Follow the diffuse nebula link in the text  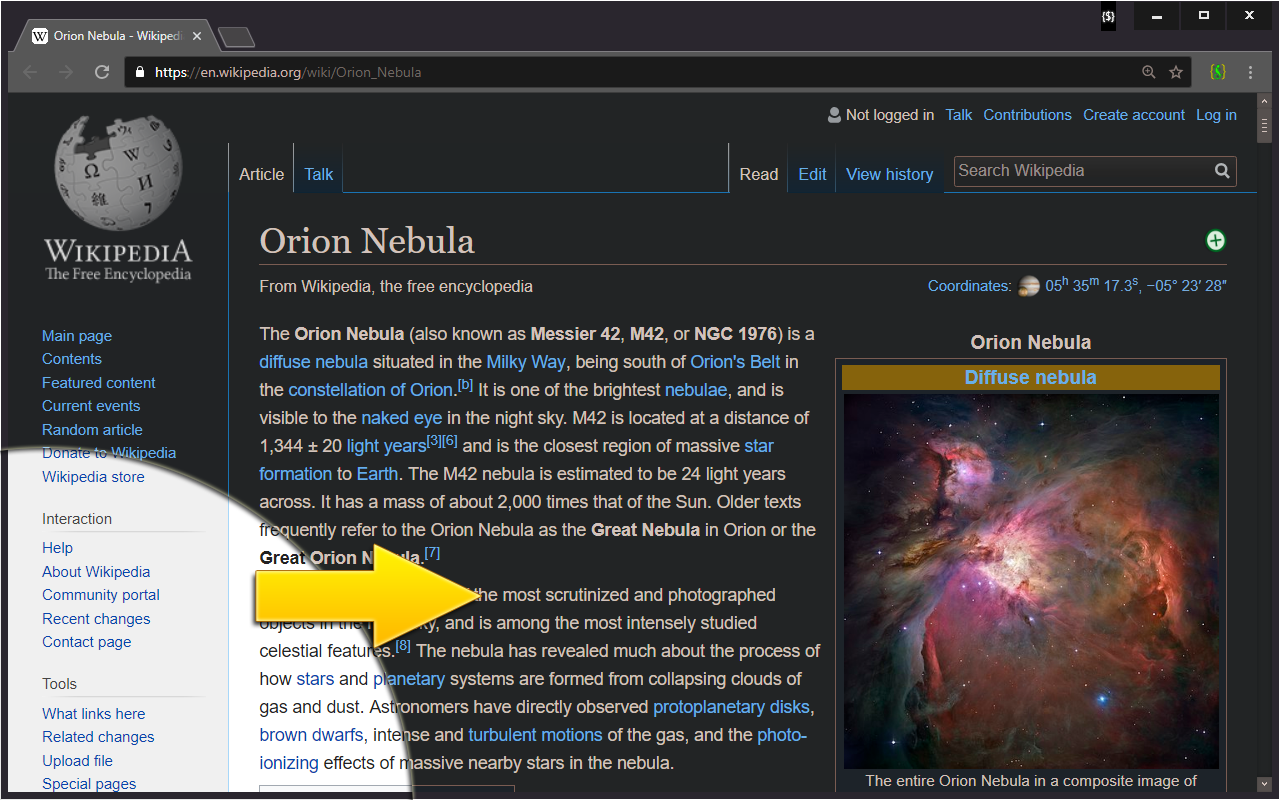tap(313, 362)
